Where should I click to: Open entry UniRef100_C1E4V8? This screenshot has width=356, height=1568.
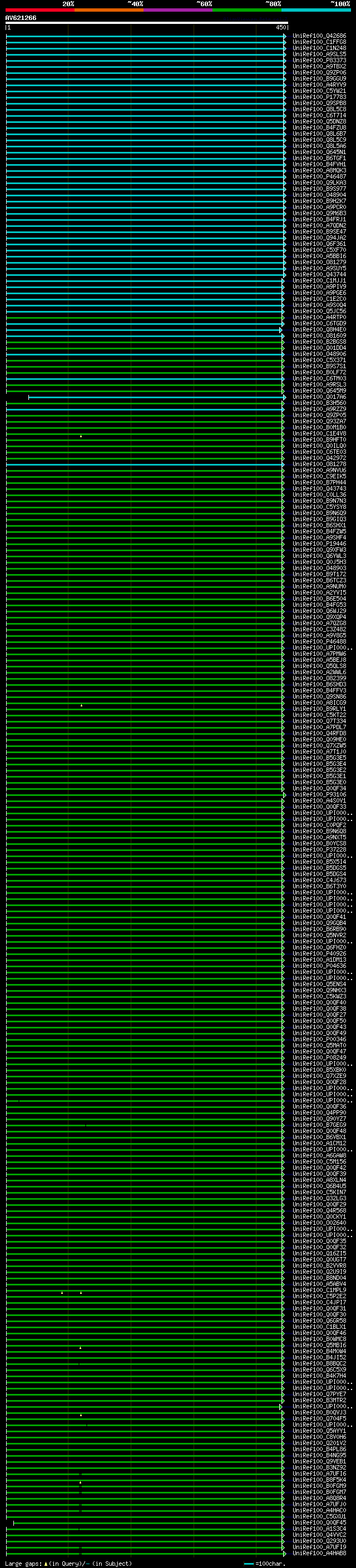click(x=319, y=433)
